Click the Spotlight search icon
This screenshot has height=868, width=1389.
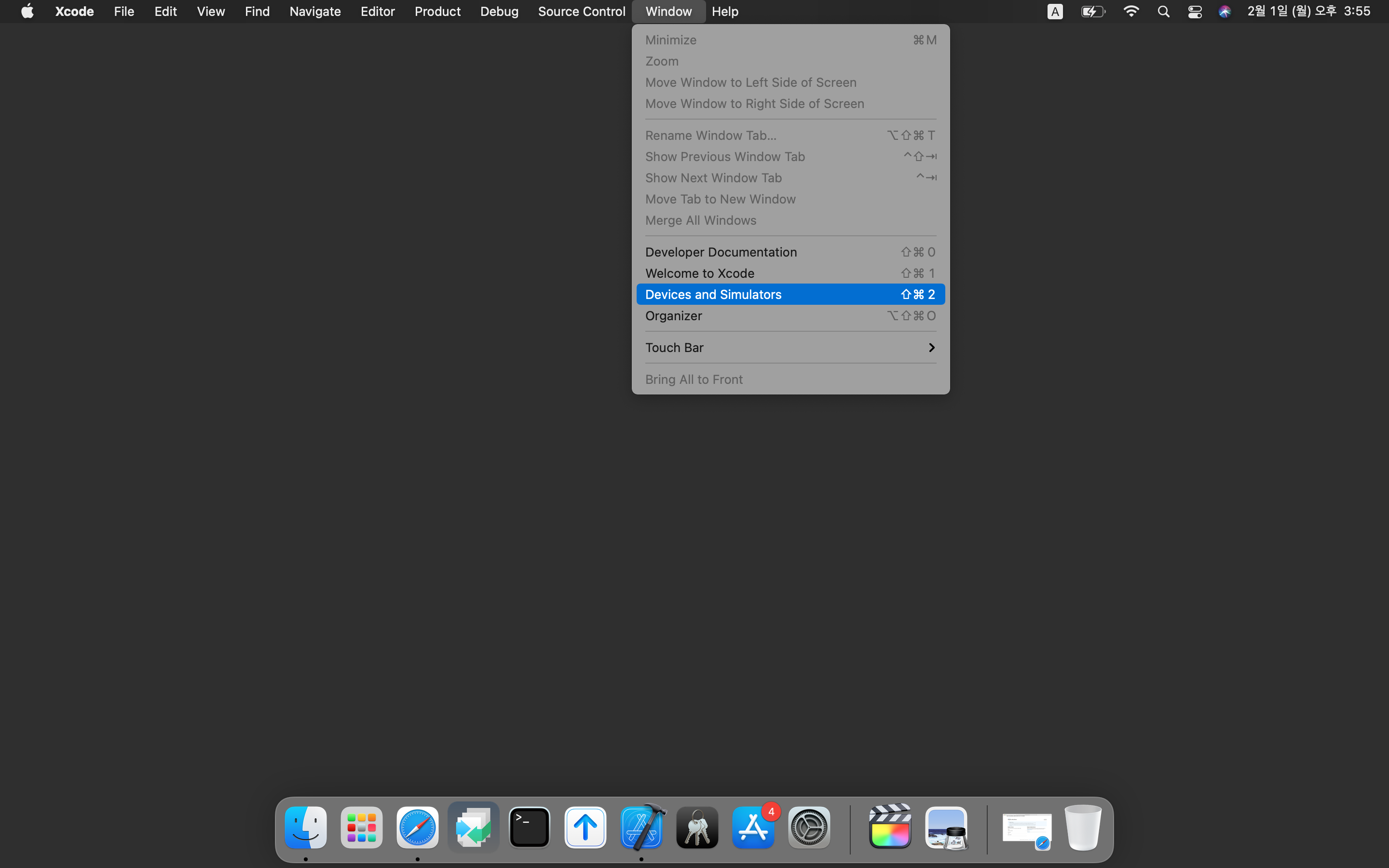pyautogui.click(x=1163, y=12)
